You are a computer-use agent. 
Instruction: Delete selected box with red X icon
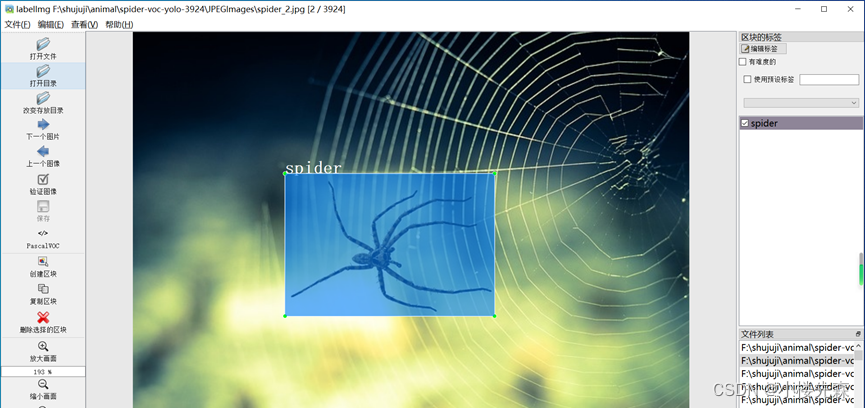[x=43, y=317]
